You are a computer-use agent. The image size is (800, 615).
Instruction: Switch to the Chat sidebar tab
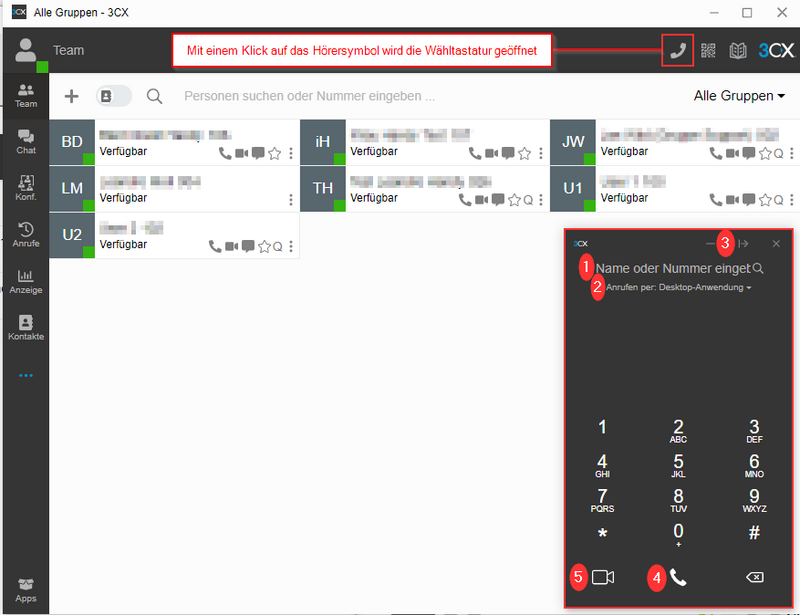pyautogui.click(x=26, y=141)
